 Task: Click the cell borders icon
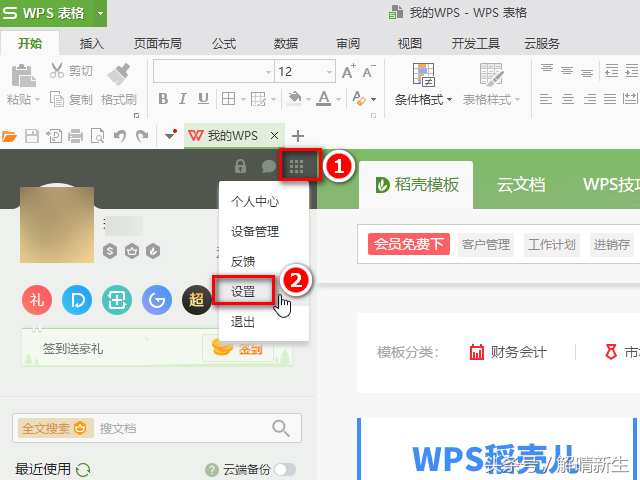tap(228, 99)
